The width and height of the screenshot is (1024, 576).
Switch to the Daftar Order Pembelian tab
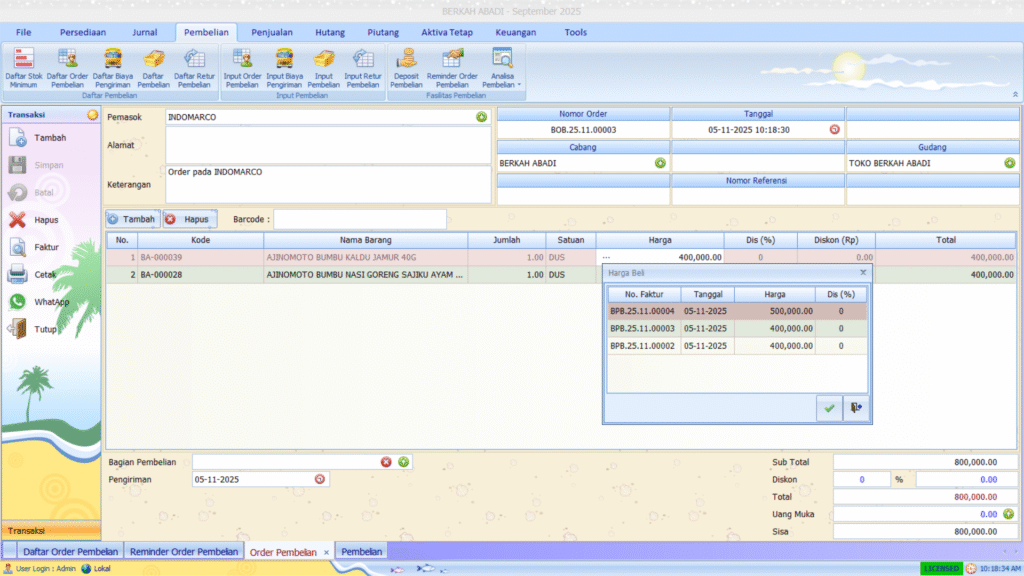(71, 551)
